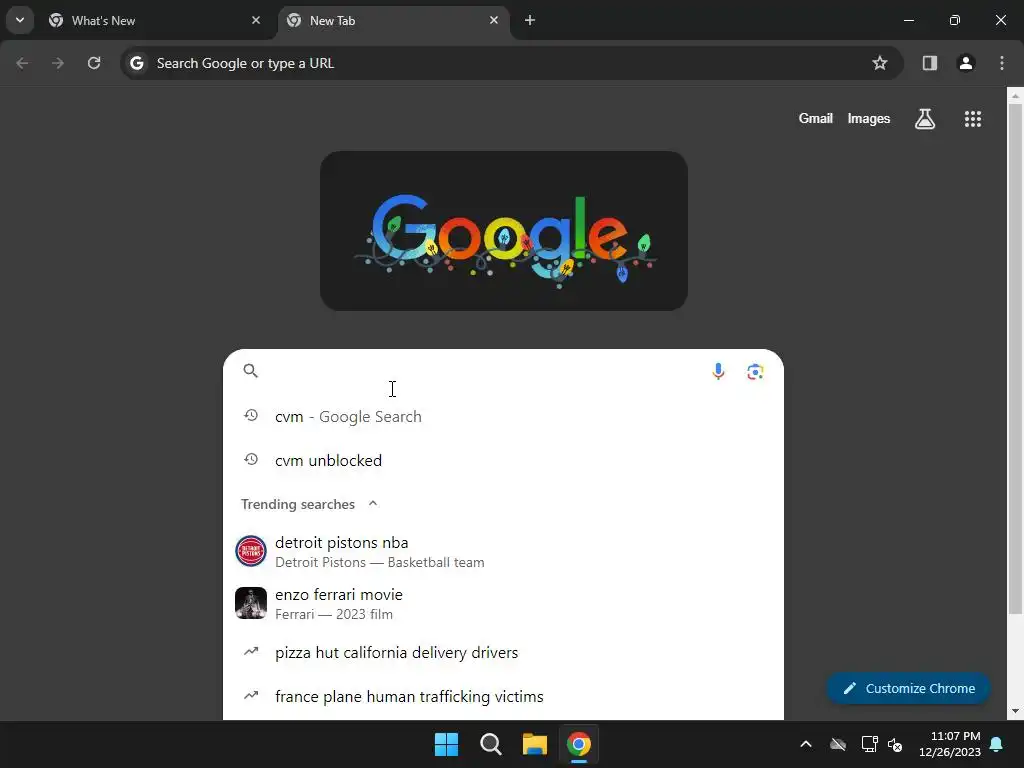
Task: Start voice search with microphone
Action: point(718,371)
